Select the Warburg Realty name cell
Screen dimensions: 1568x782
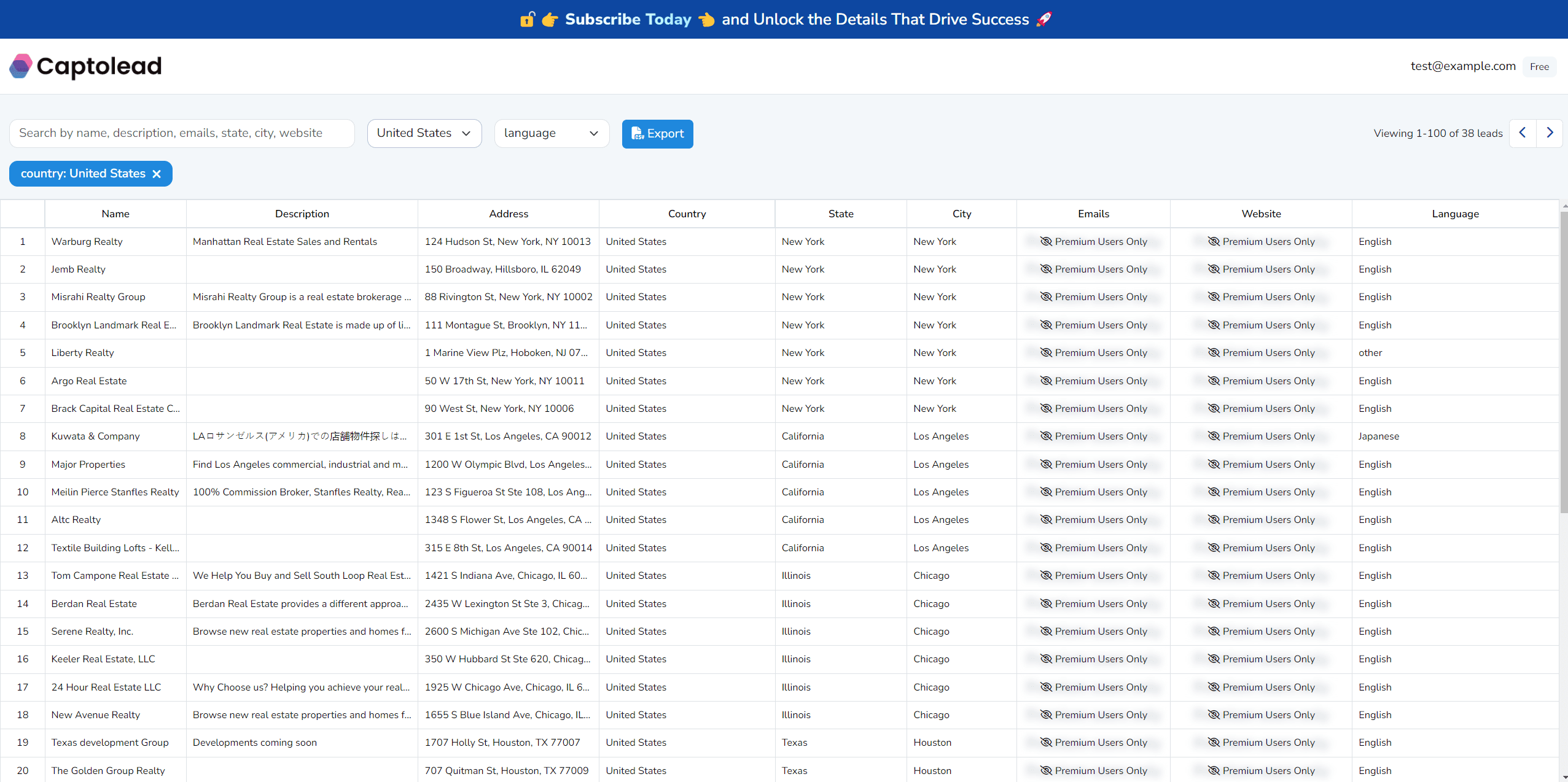tap(115, 241)
